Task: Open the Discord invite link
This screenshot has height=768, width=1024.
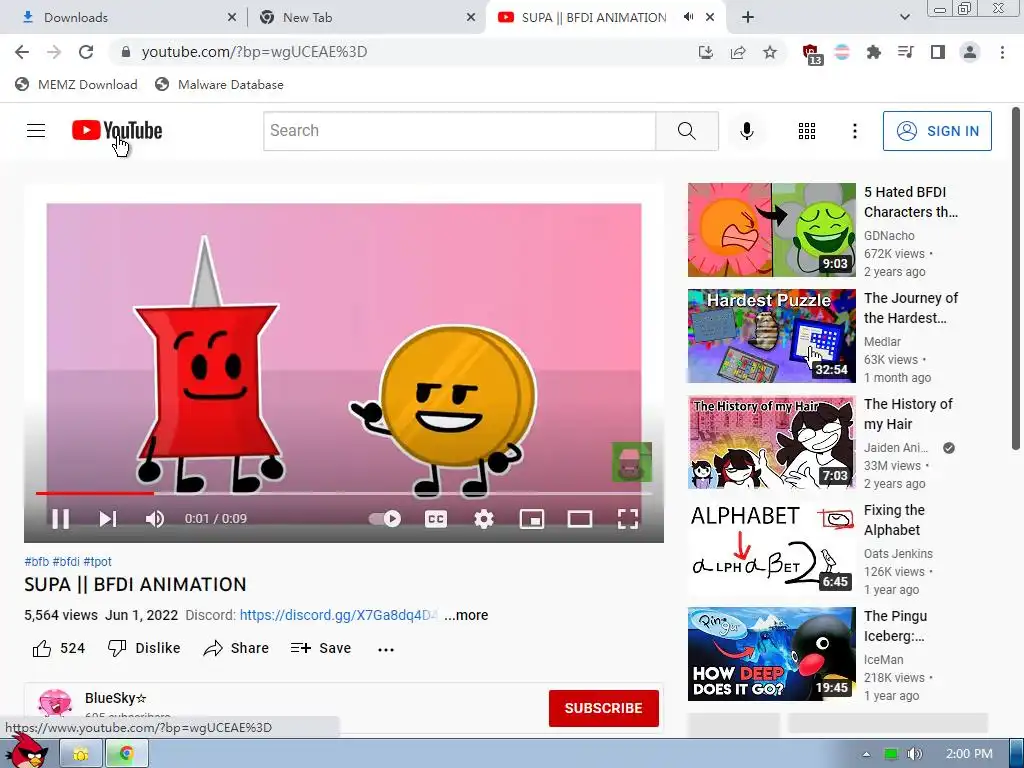Action: point(338,615)
